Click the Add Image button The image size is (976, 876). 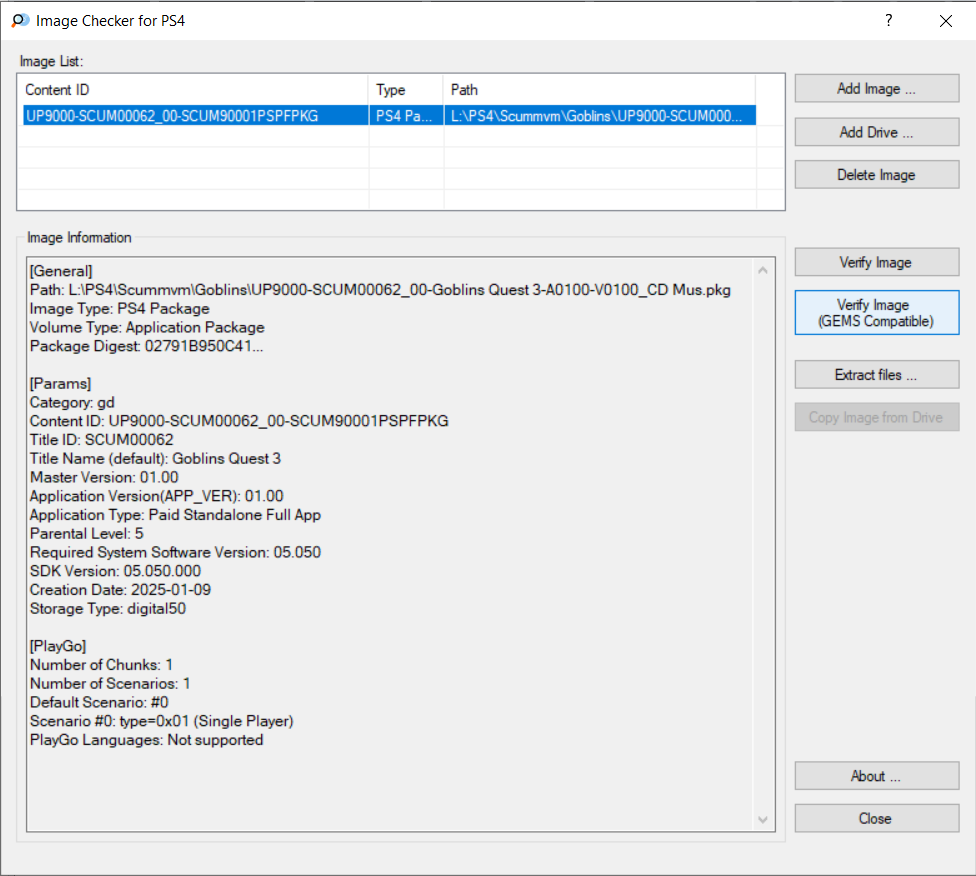click(876, 88)
